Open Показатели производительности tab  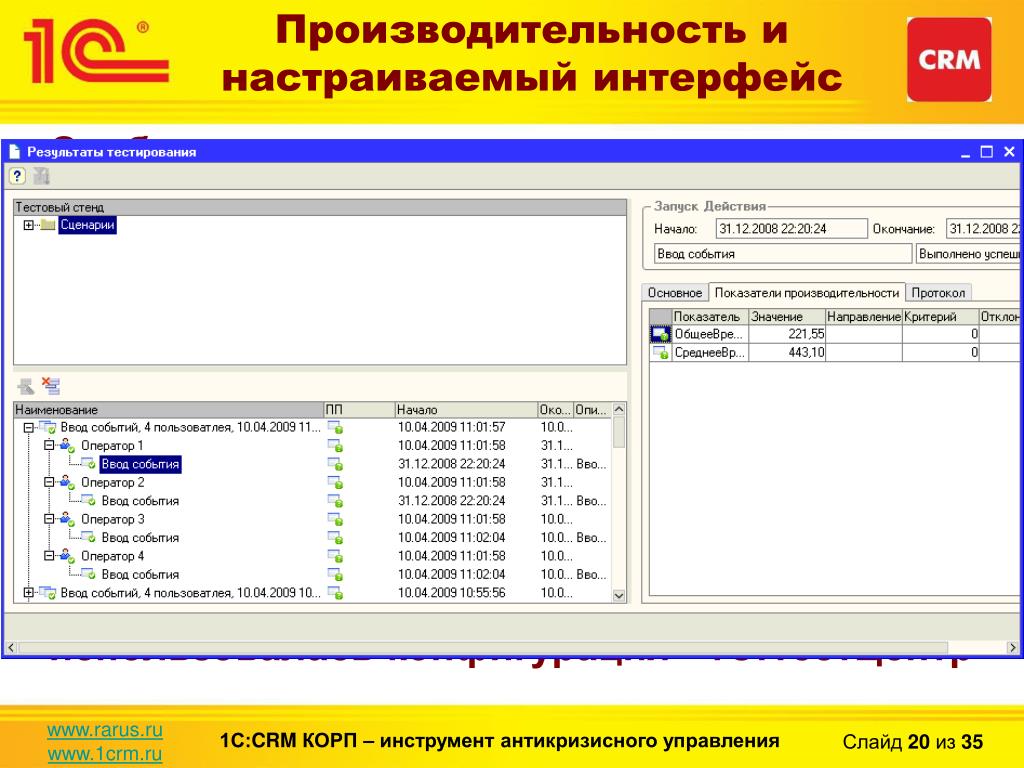click(x=807, y=292)
